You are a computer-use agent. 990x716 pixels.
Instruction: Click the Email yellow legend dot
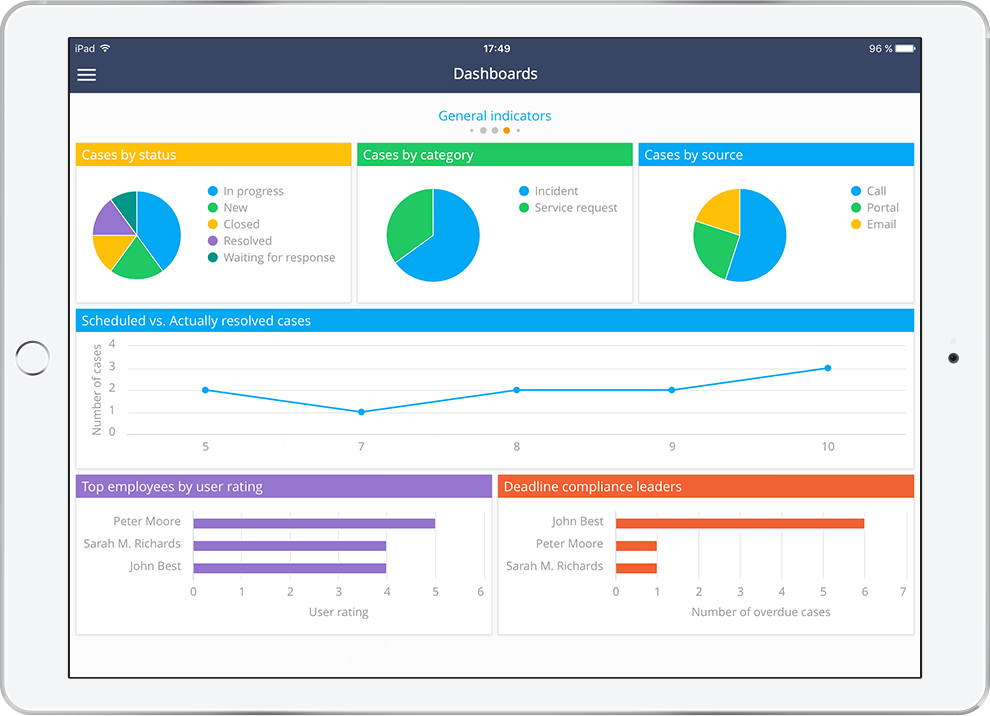pos(856,224)
